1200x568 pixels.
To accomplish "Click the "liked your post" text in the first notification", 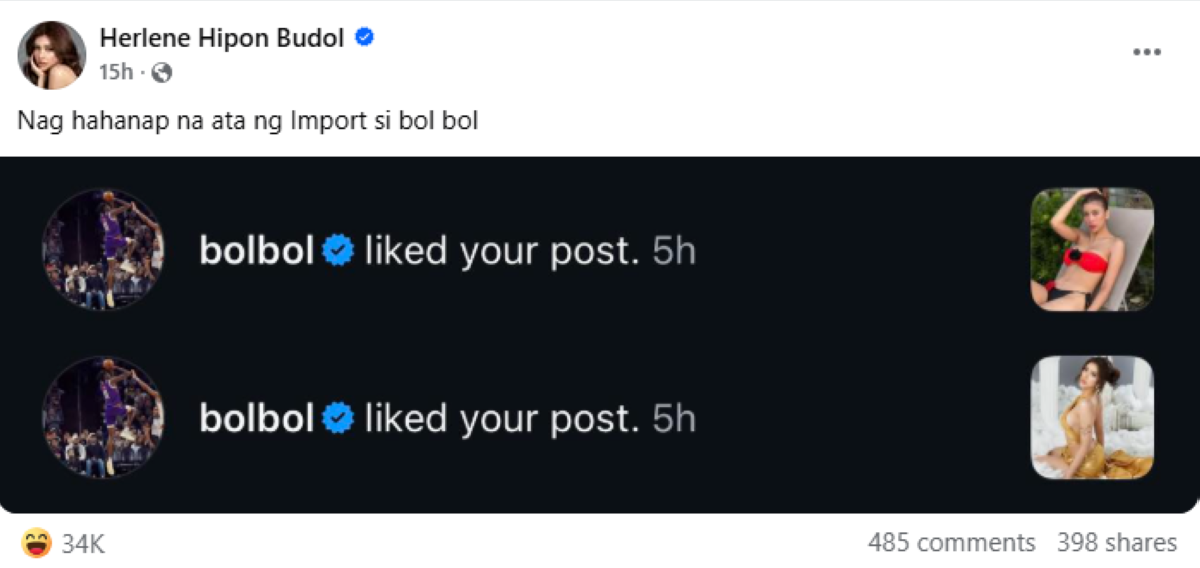I will click(501, 250).
